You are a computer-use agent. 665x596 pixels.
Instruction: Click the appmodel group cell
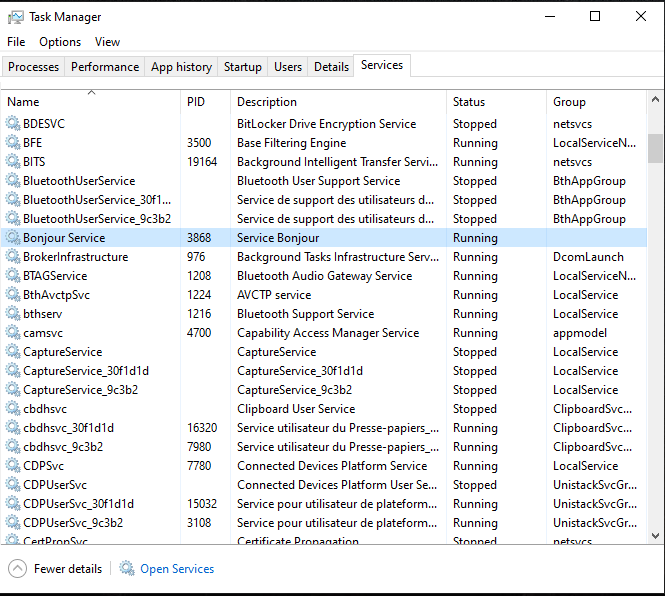[580, 333]
